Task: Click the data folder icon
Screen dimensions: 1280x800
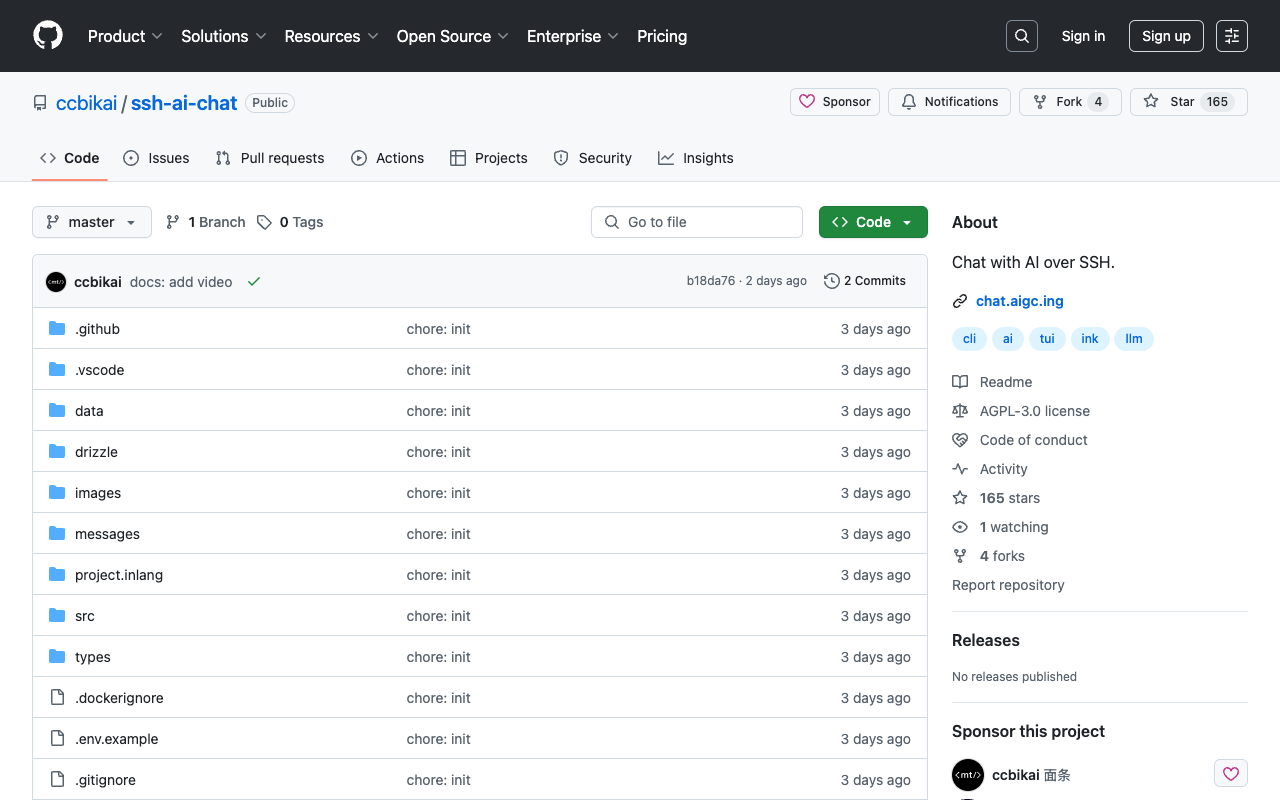Action: pos(57,411)
